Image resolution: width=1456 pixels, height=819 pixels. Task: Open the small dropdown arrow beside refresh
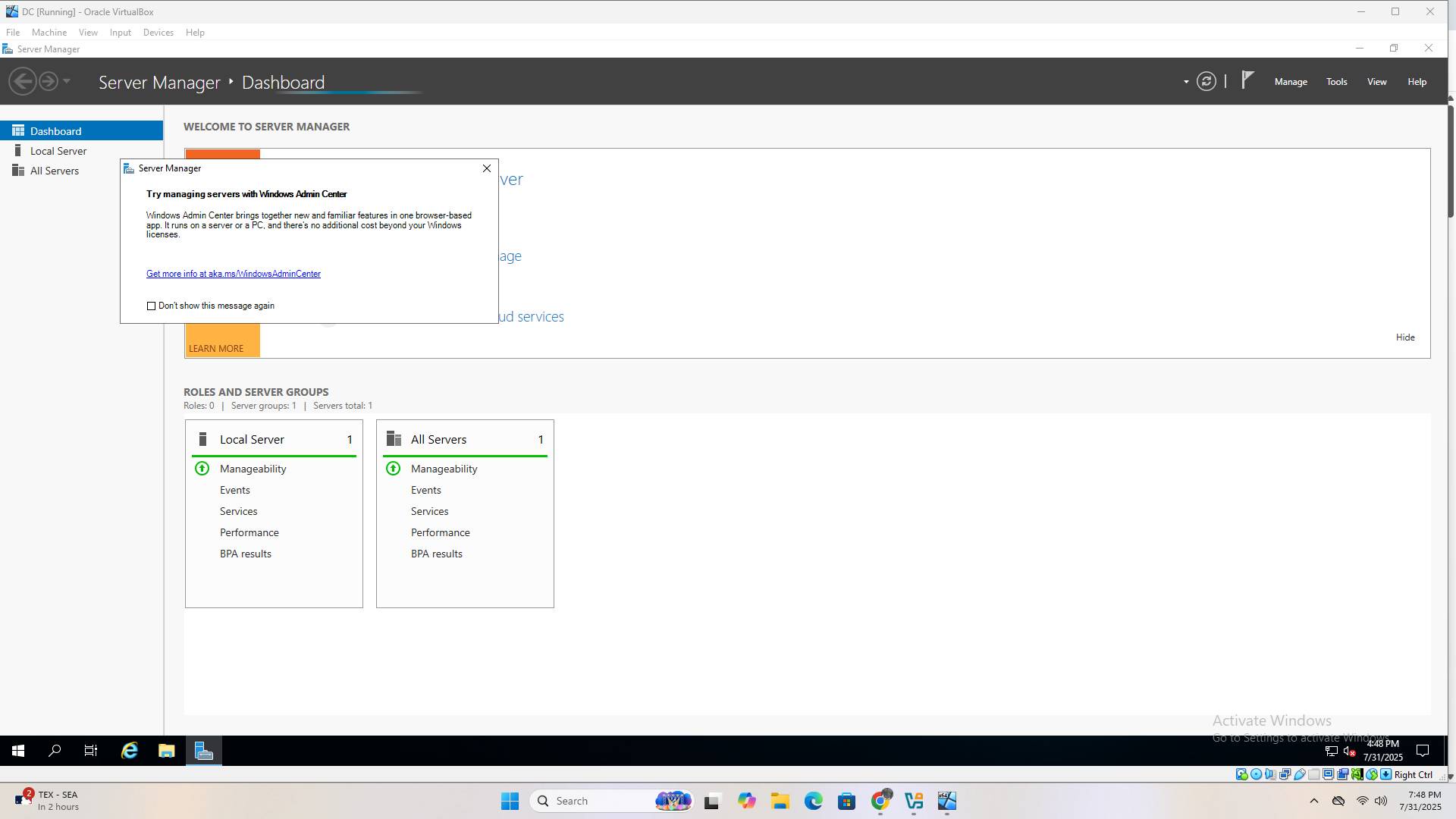[1186, 82]
